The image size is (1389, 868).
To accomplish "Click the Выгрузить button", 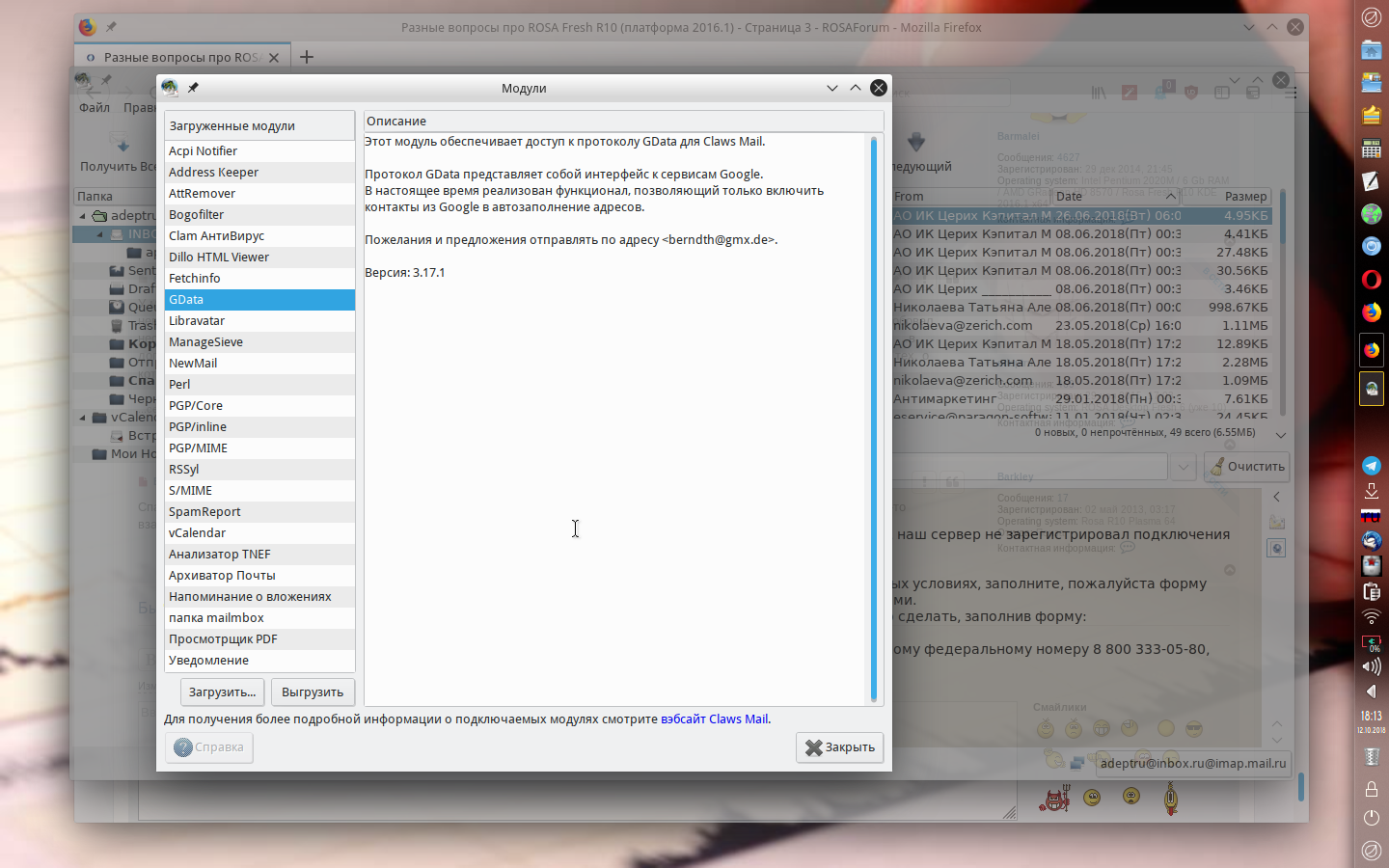I will 313,692.
